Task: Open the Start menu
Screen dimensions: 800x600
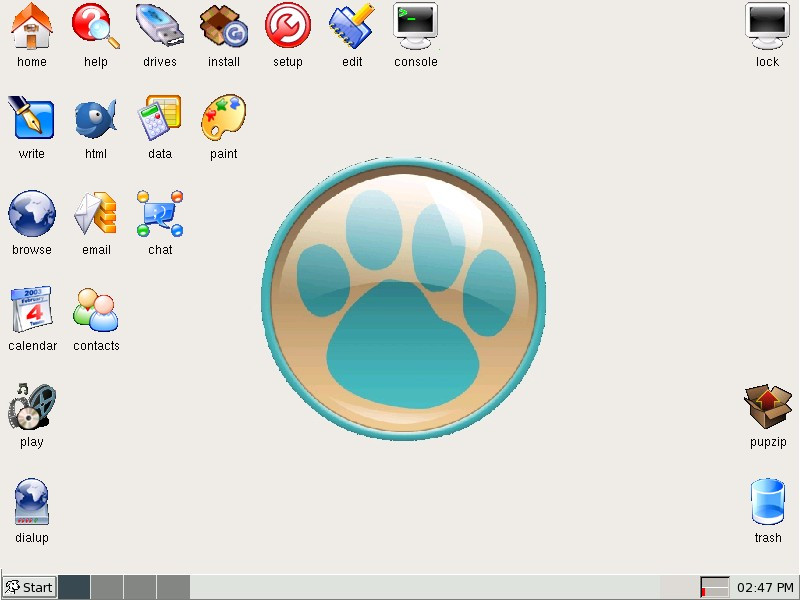Action: [x=29, y=587]
